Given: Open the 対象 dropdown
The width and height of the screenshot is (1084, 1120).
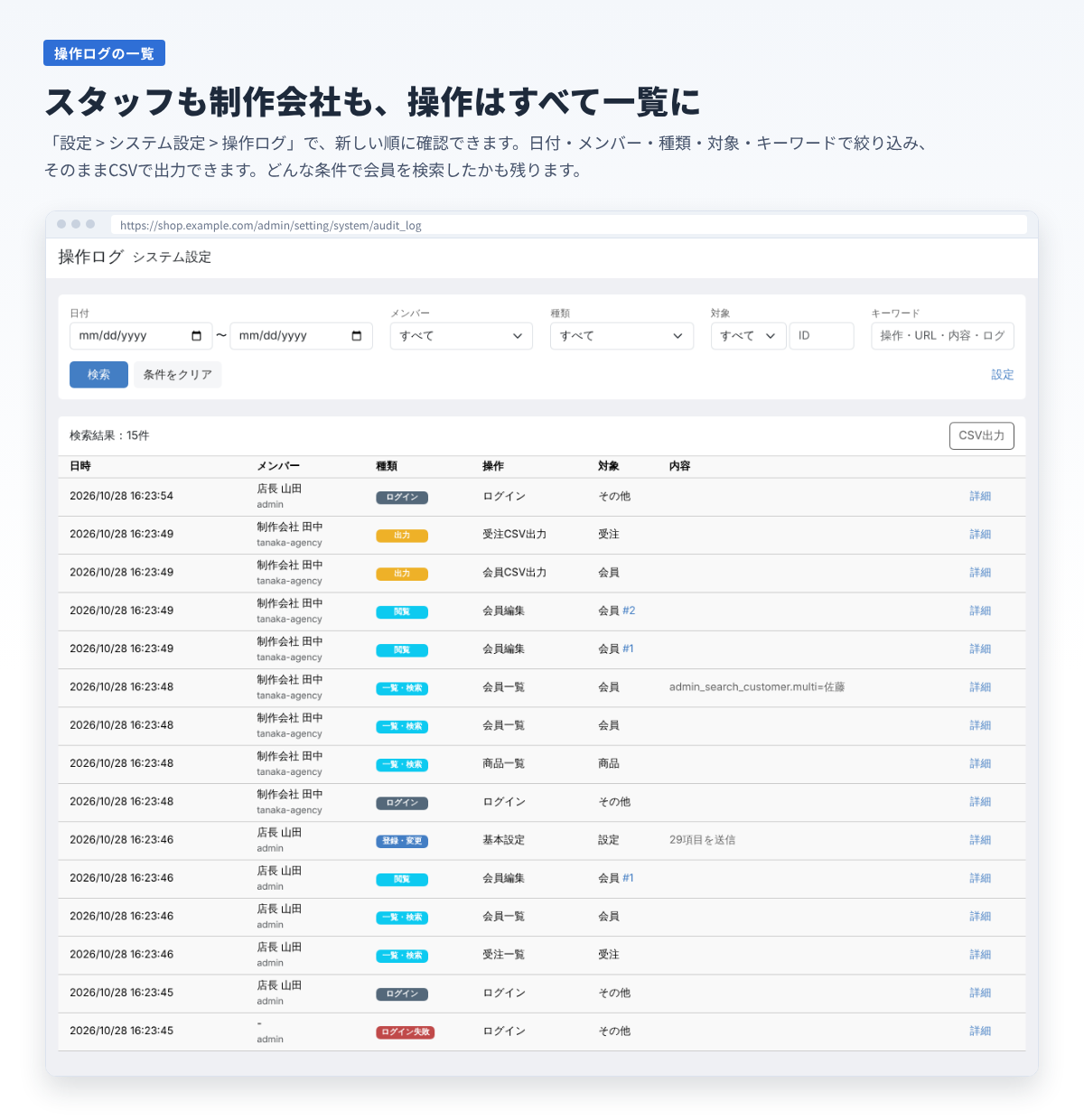Looking at the screenshot, I should click(748, 336).
